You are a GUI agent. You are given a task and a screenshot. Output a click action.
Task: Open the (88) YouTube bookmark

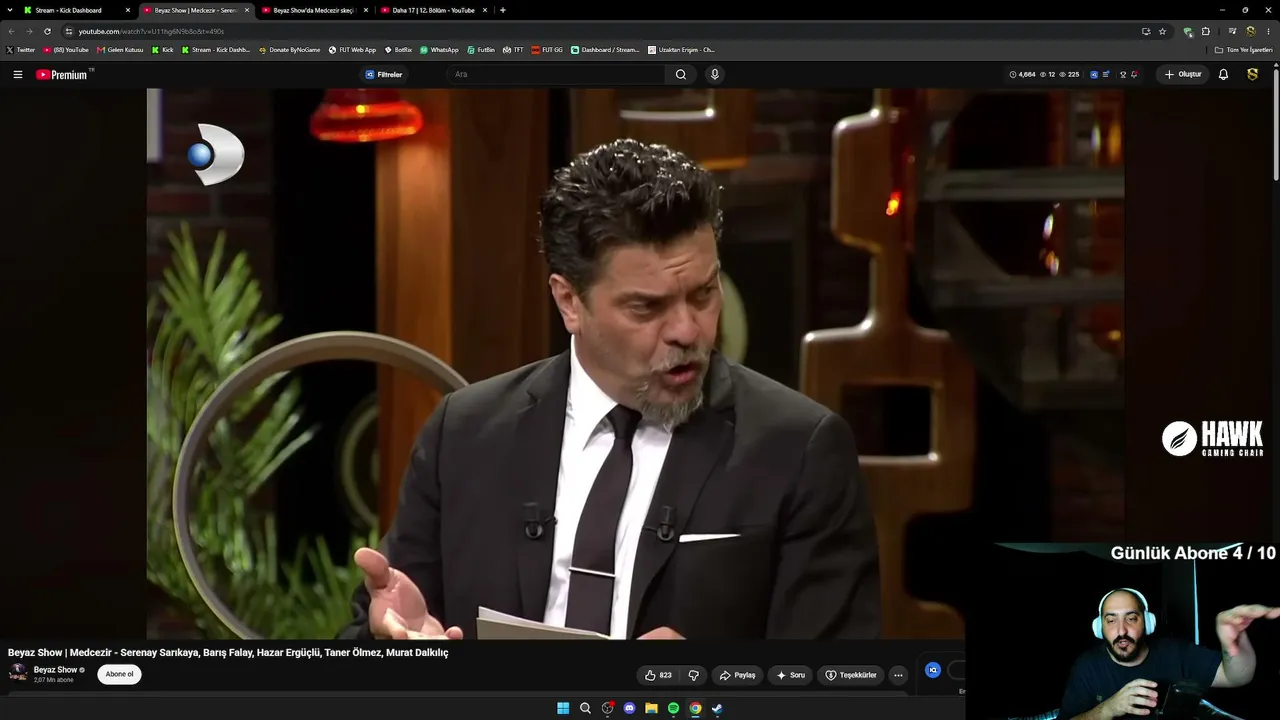tap(66, 50)
